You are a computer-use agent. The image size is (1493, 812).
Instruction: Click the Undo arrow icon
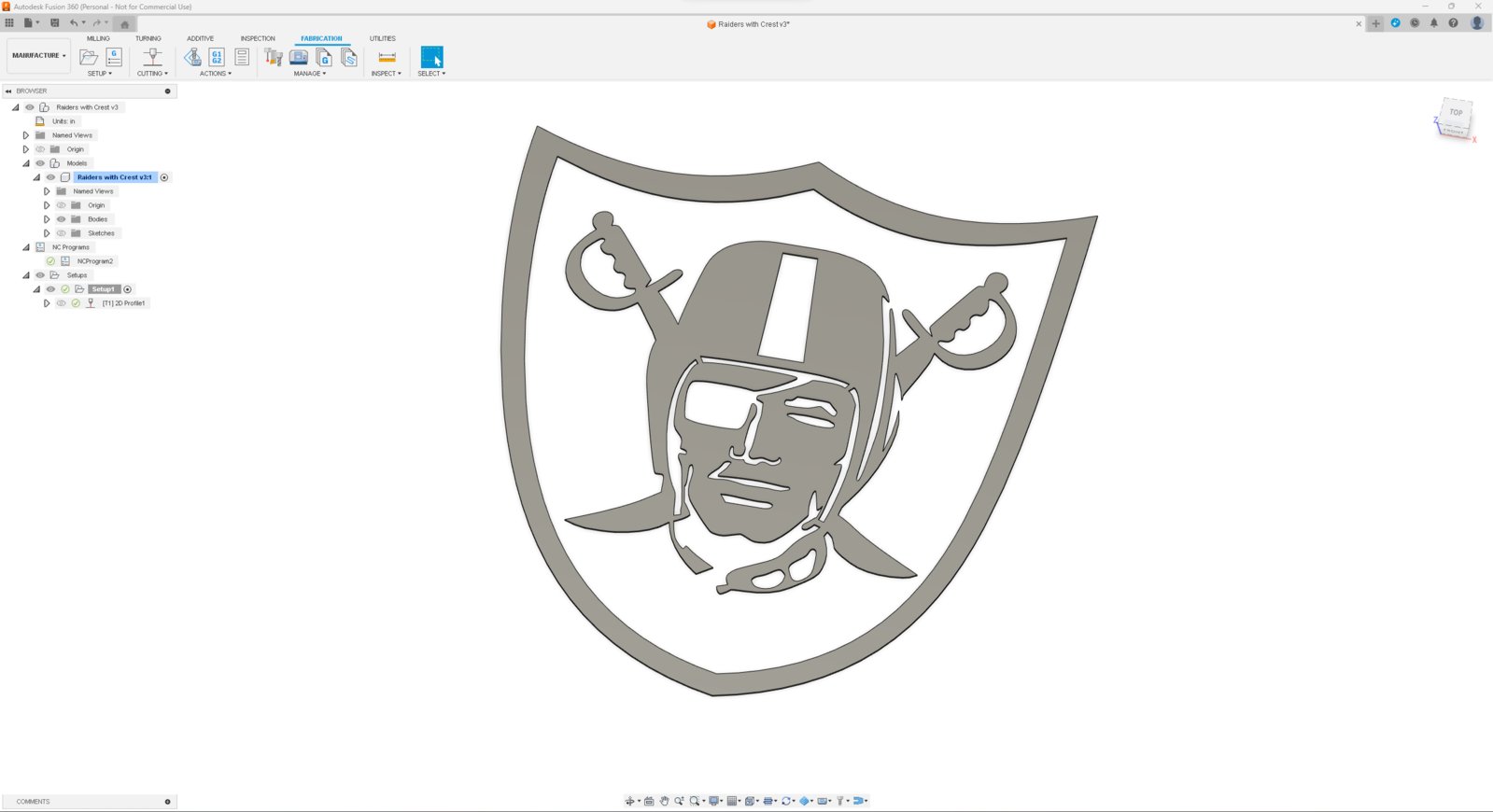[x=73, y=23]
